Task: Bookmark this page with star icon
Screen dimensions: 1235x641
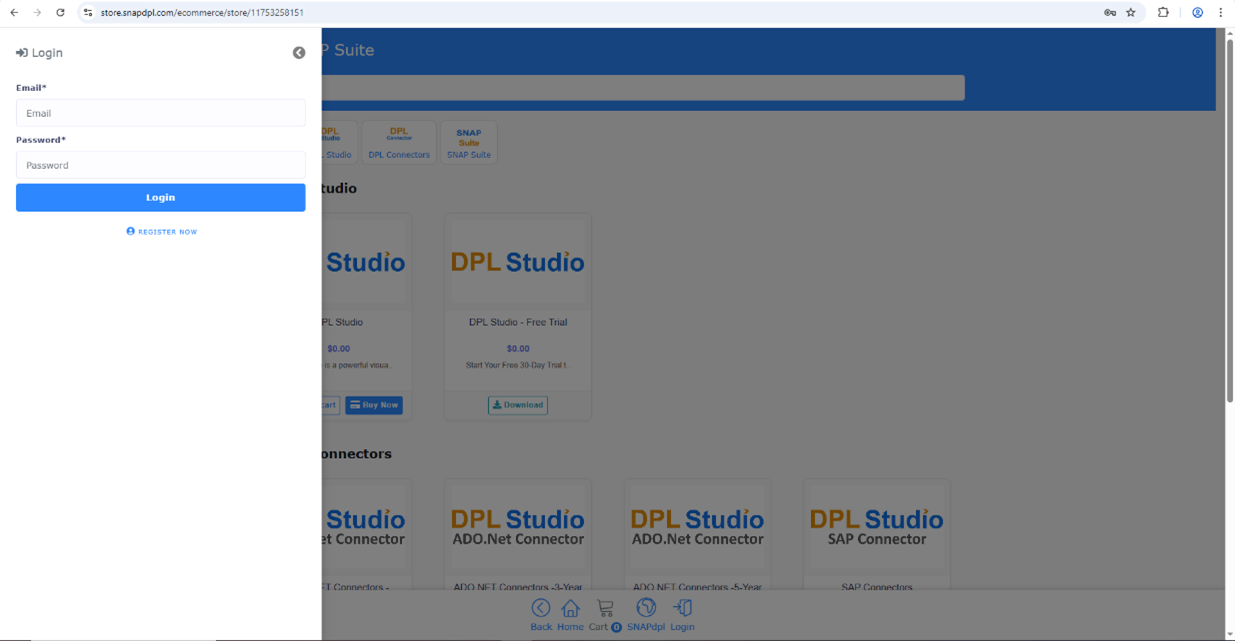Action: click(x=1131, y=13)
